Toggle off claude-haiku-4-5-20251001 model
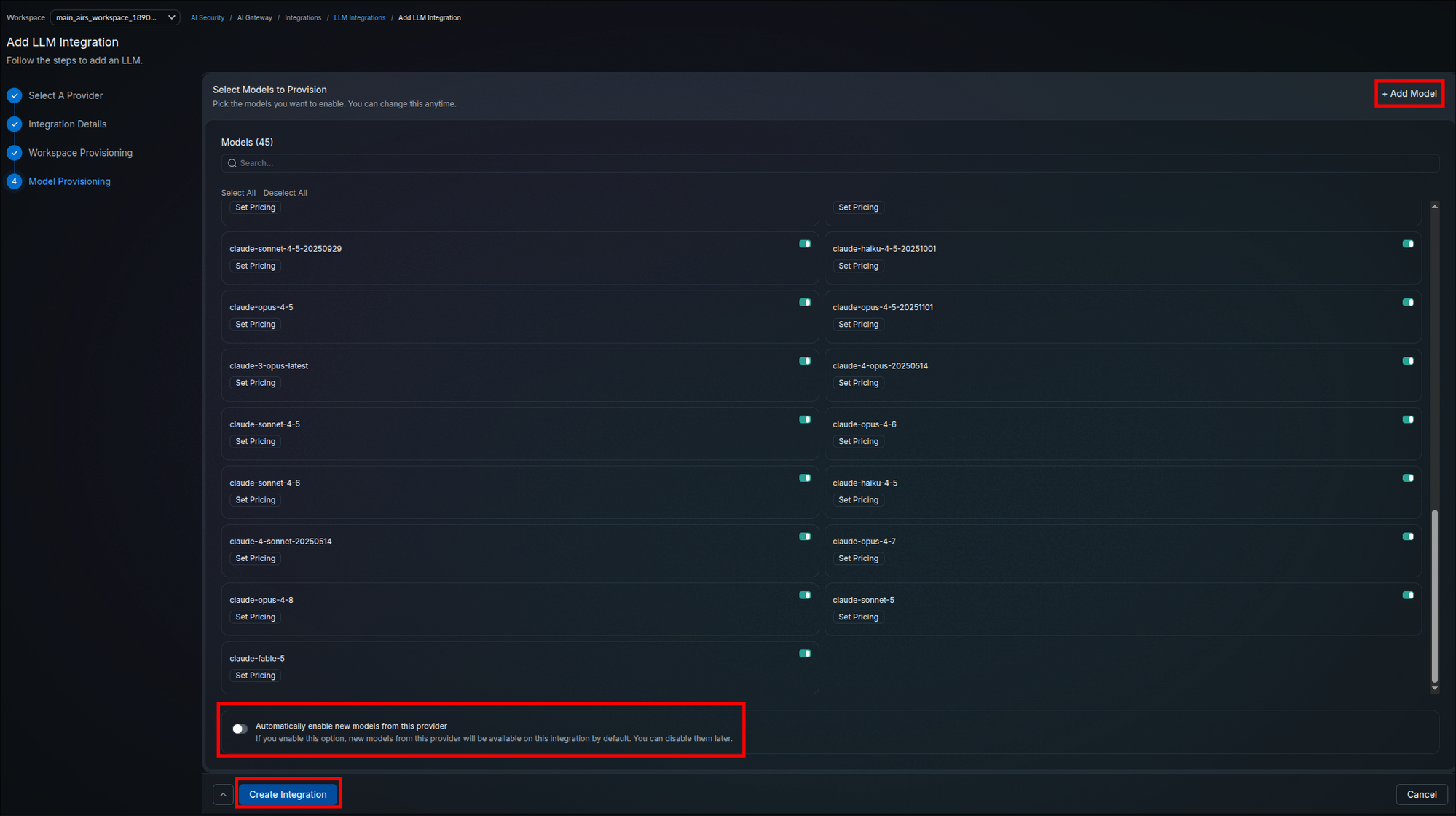 [1408, 244]
